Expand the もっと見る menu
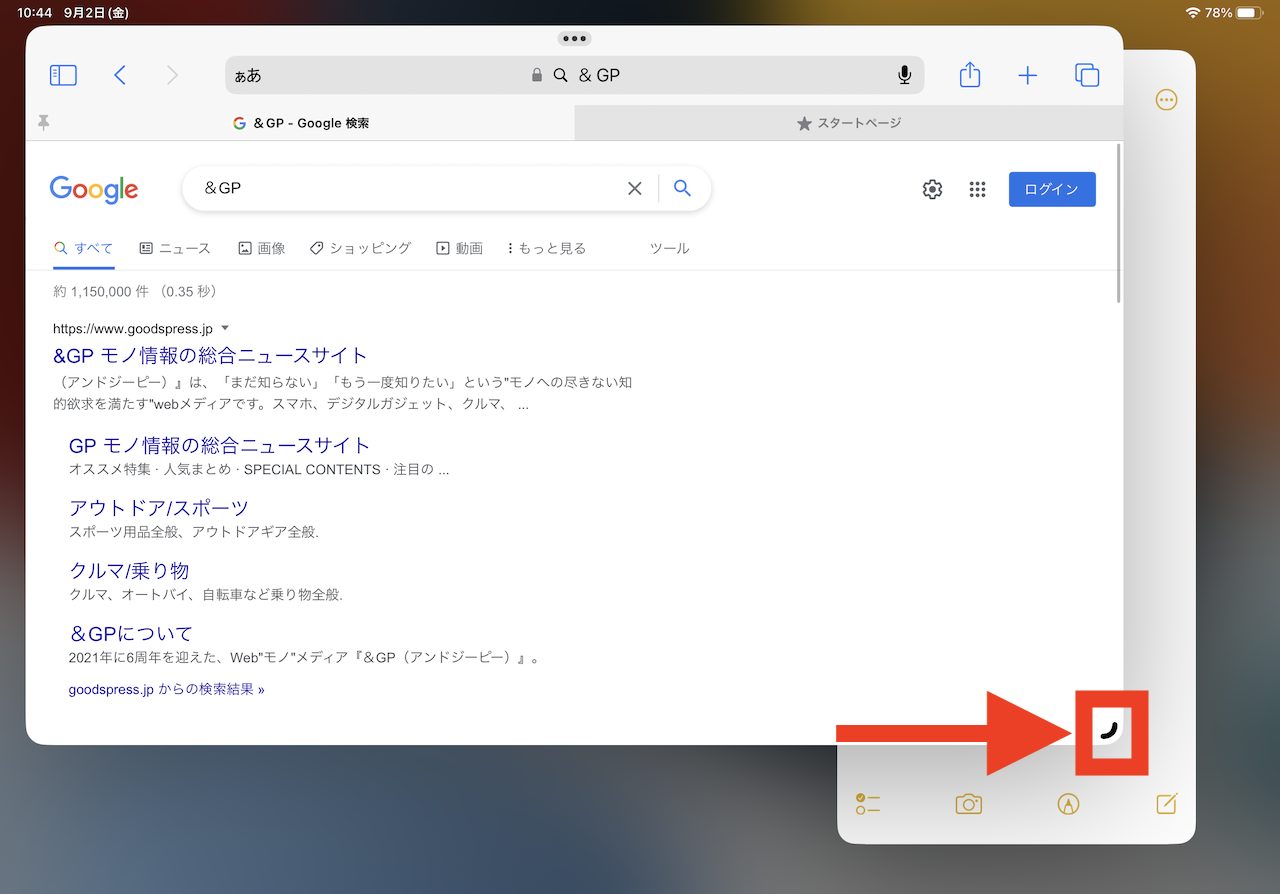 coord(547,248)
